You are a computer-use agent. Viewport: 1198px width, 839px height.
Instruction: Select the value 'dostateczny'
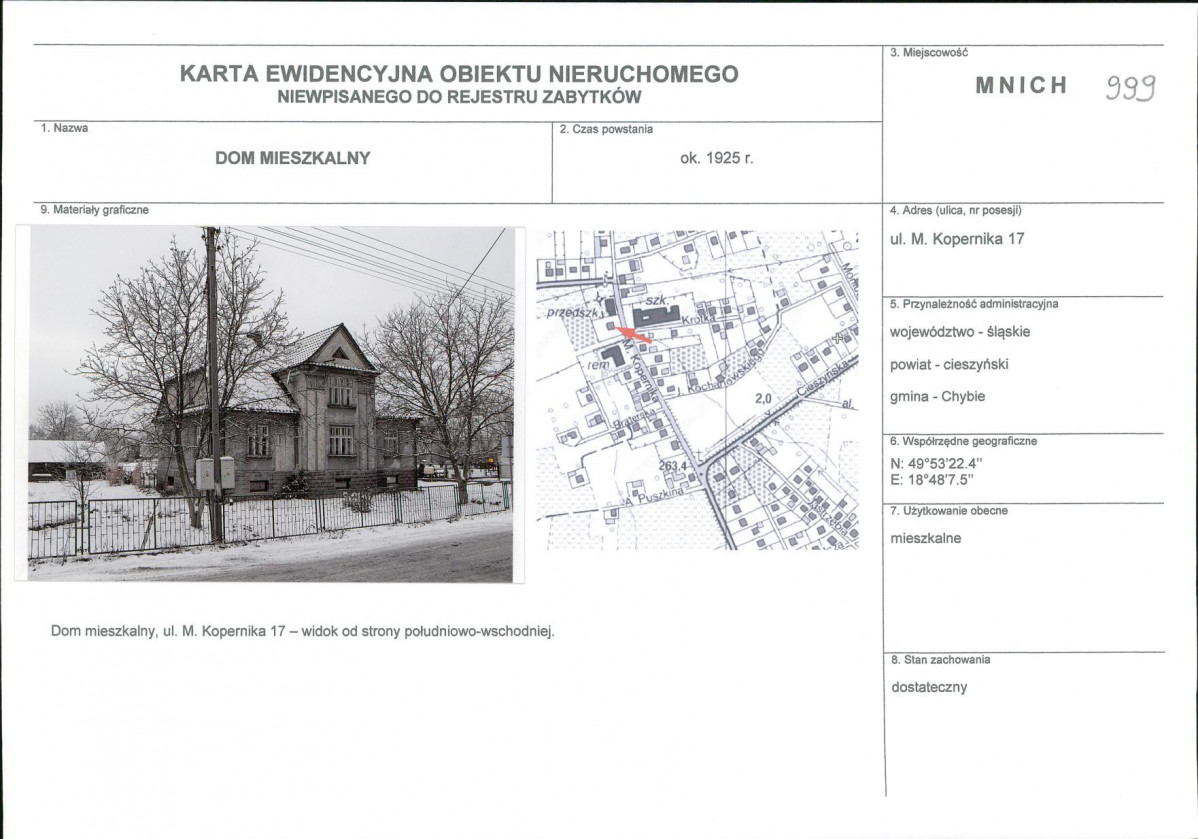930,687
